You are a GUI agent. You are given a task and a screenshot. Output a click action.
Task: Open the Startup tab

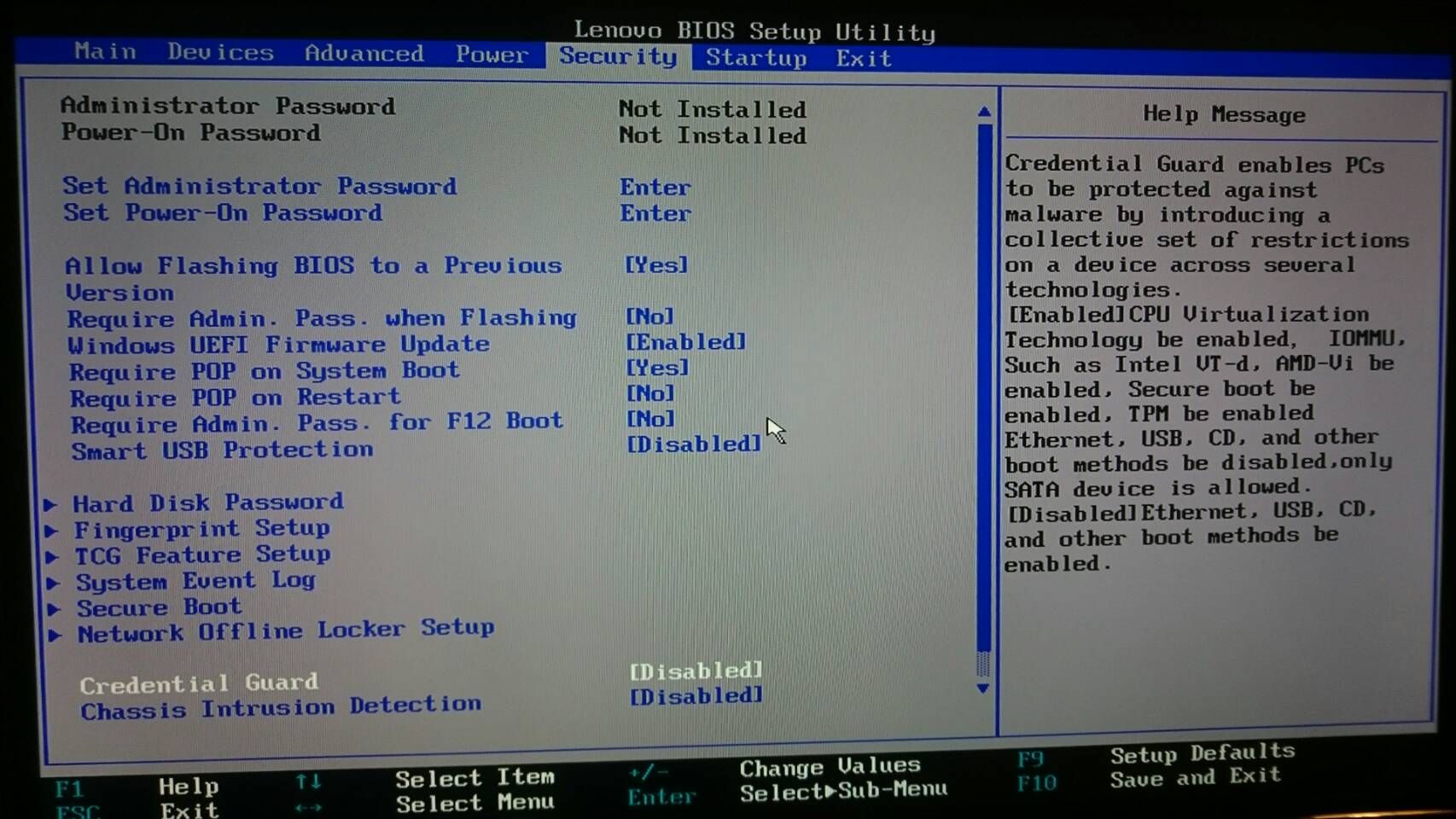coord(756,58)
